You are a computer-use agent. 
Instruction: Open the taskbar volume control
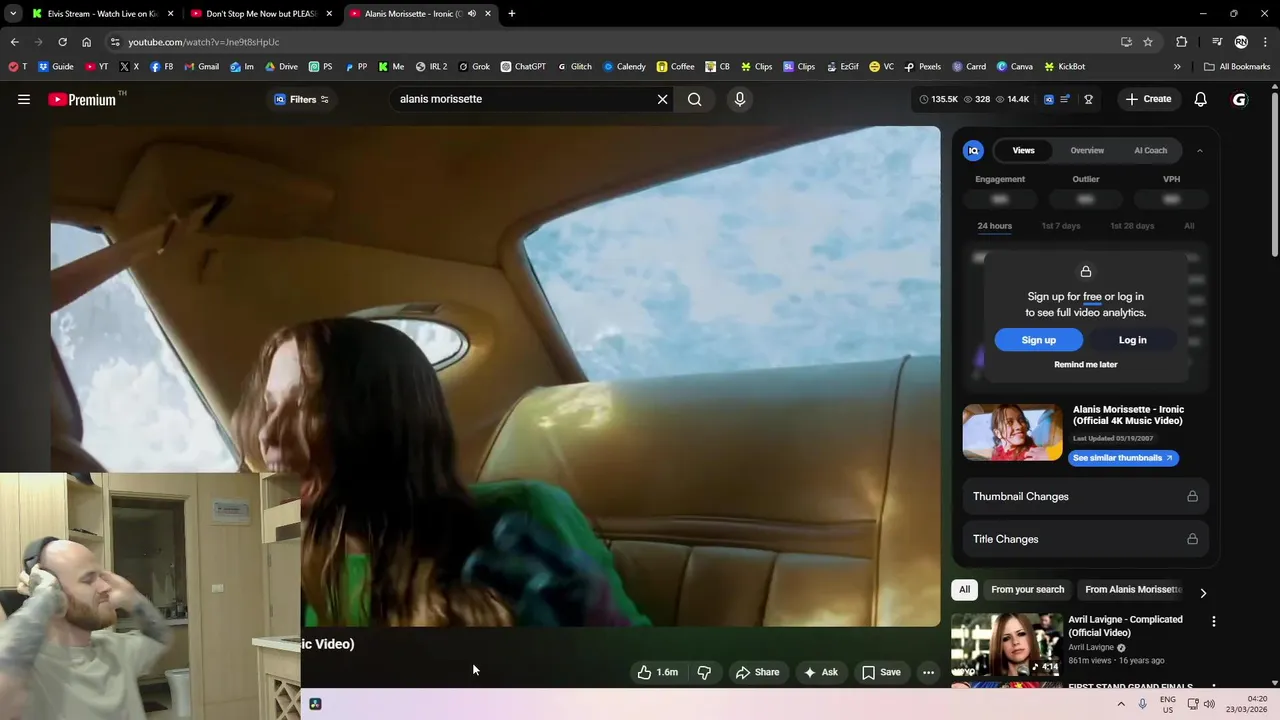click(1209, 704)
